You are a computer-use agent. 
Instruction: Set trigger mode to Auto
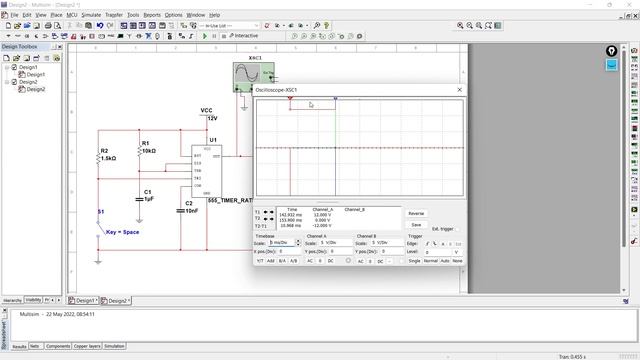tap(445, 261)
